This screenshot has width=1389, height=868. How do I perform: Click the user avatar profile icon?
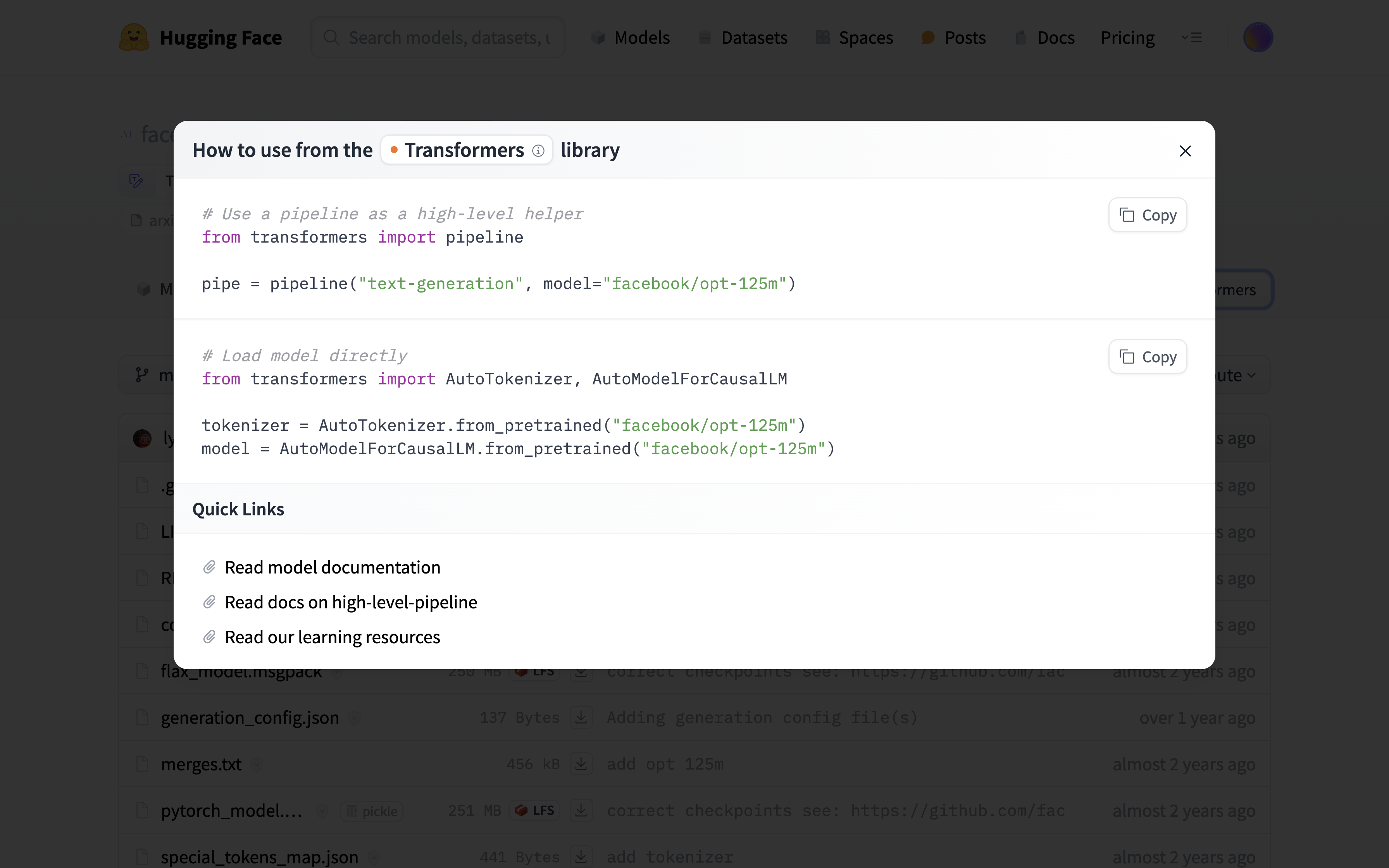click(x=1258, y=36)
